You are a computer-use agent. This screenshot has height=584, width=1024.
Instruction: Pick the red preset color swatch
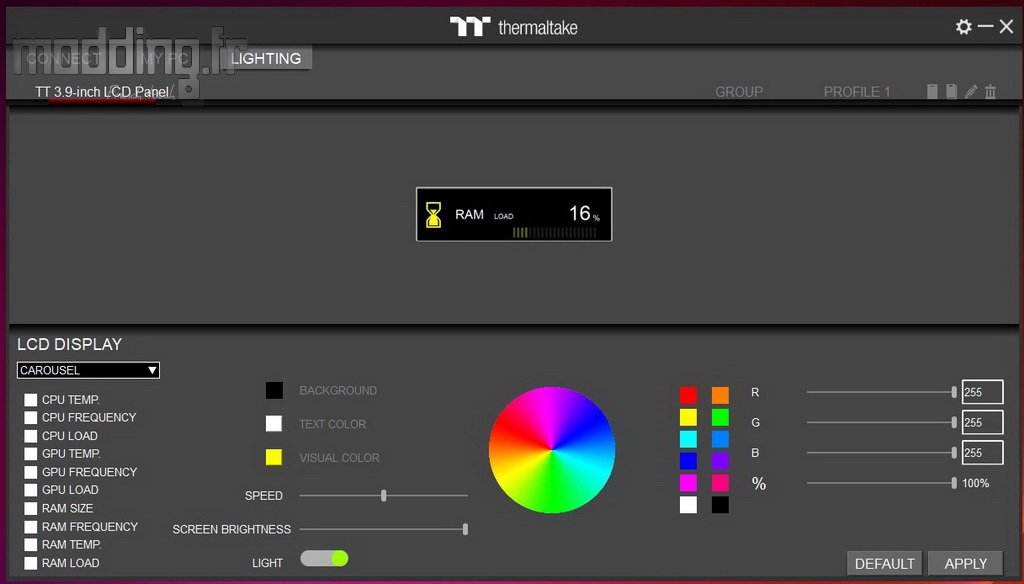[688, 395]
